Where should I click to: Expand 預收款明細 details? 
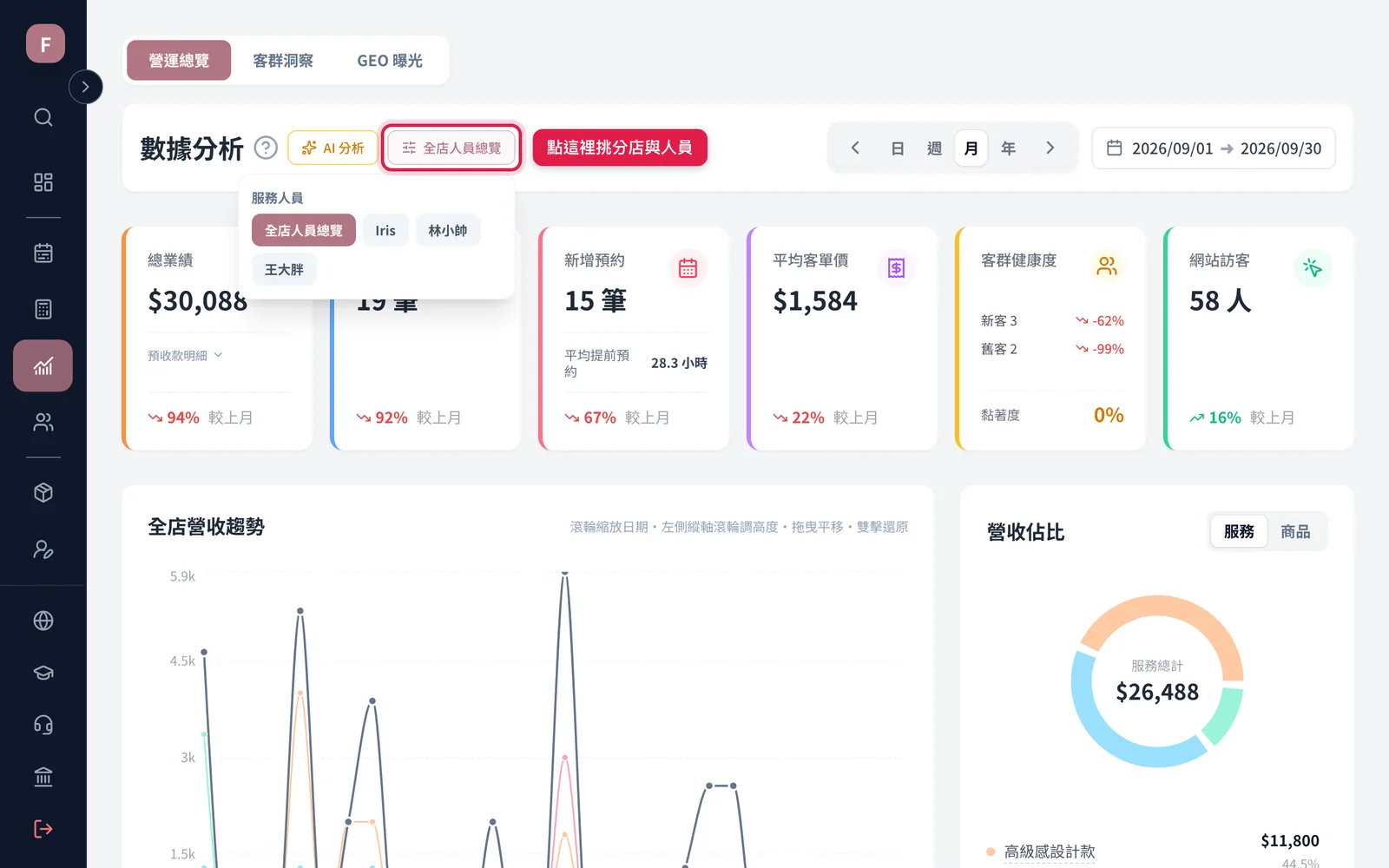click(x=185, y=355)
